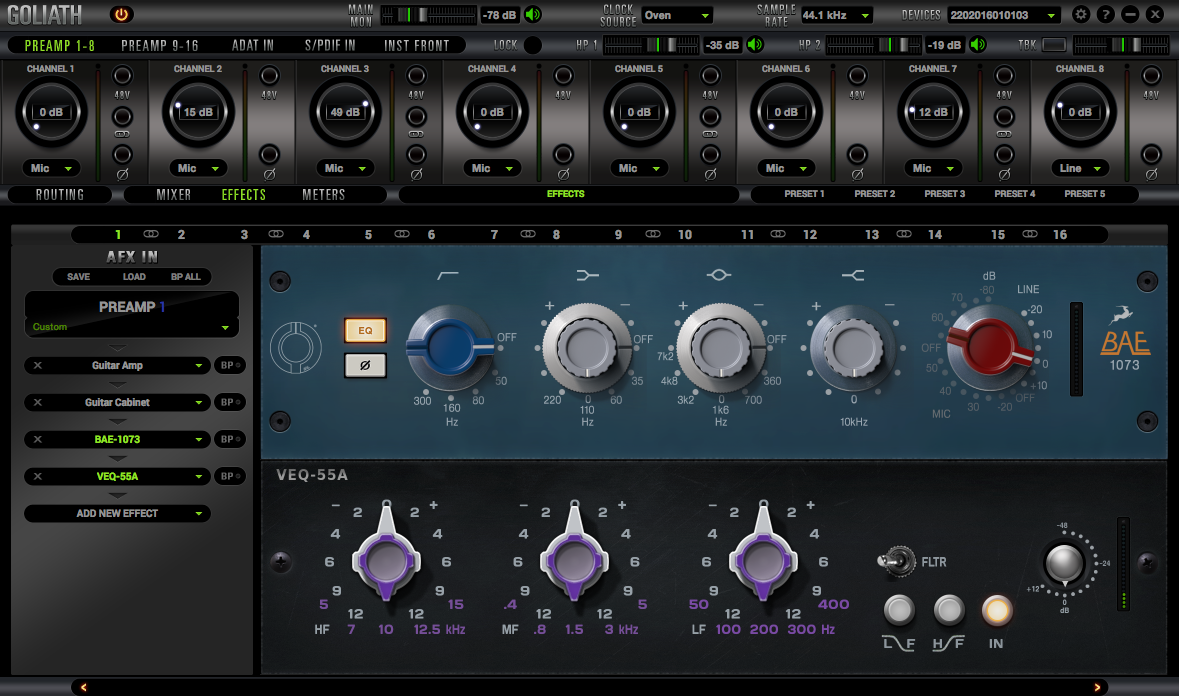Open the Custom preset dropdown
1179x696 pixels.
coord(132,327)
